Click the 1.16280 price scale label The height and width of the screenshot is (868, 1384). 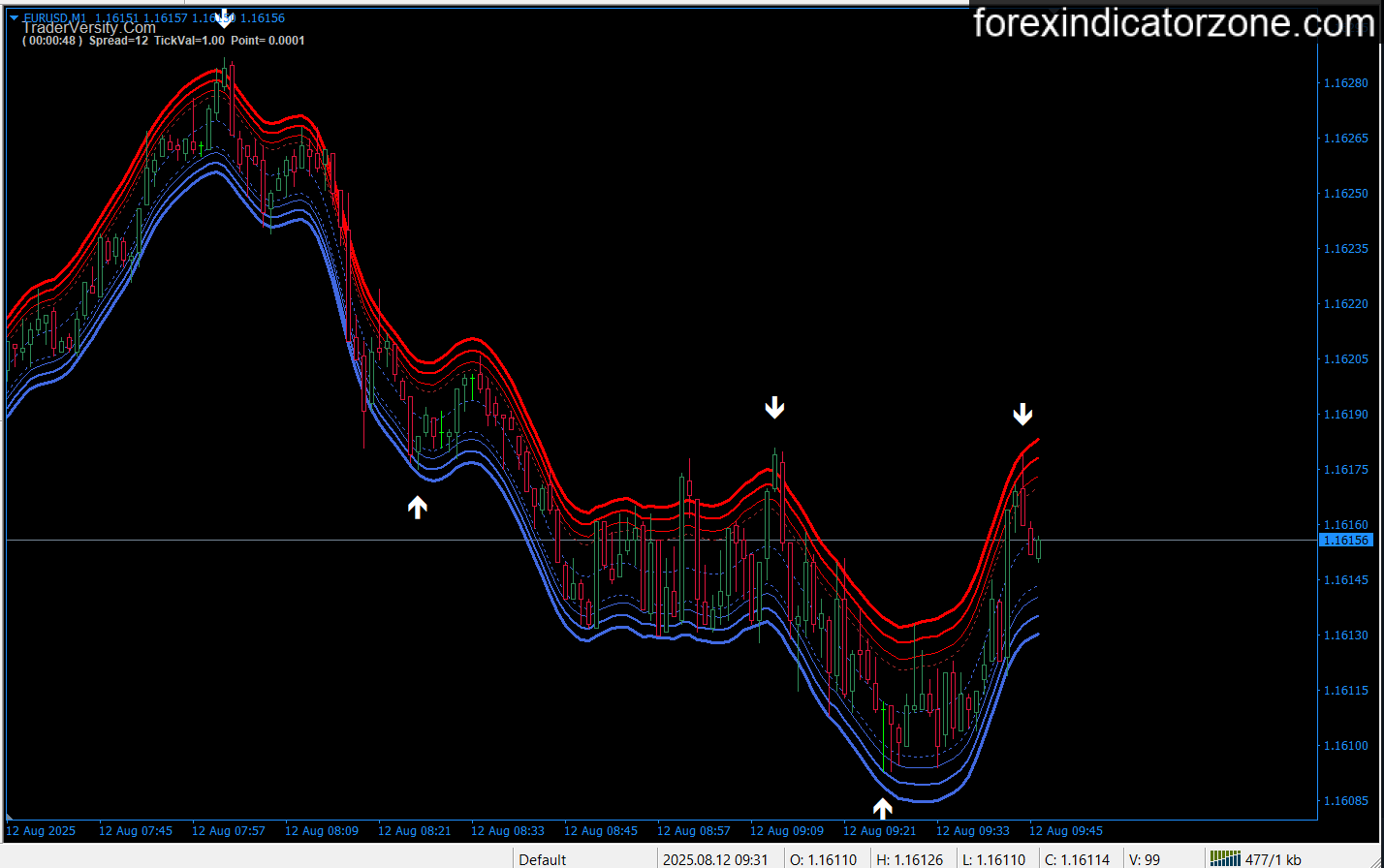1346,83
